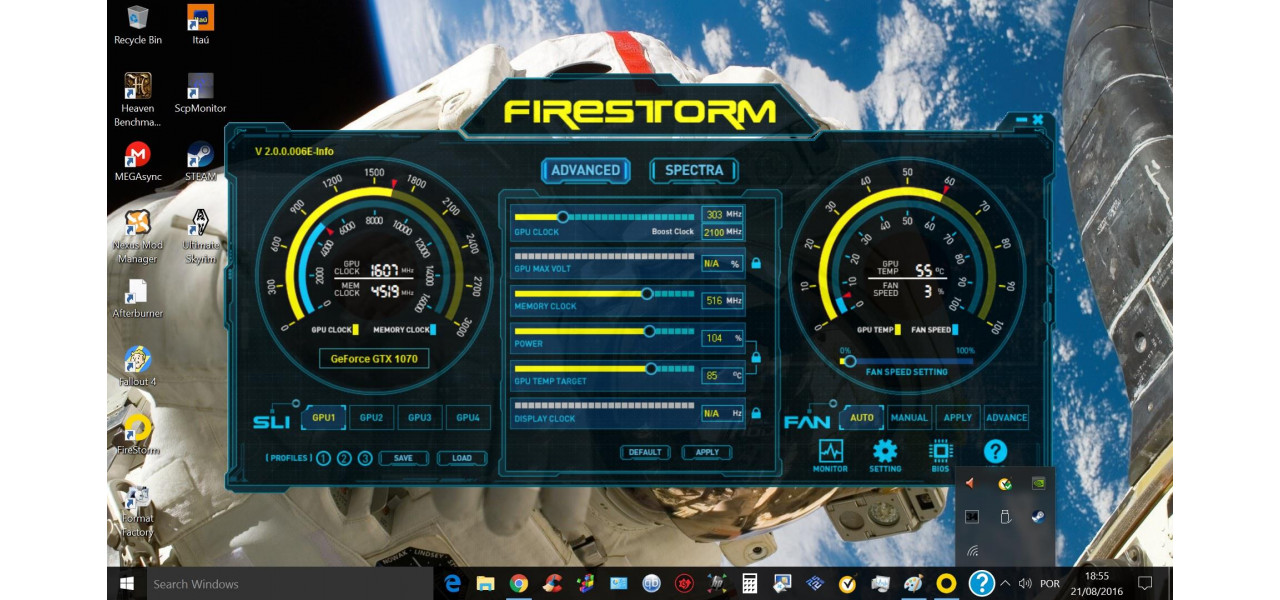Set fan mode to AUTO
This screenshot has width=1280, height=600.
pyautogui.click(x=862, y=418)
